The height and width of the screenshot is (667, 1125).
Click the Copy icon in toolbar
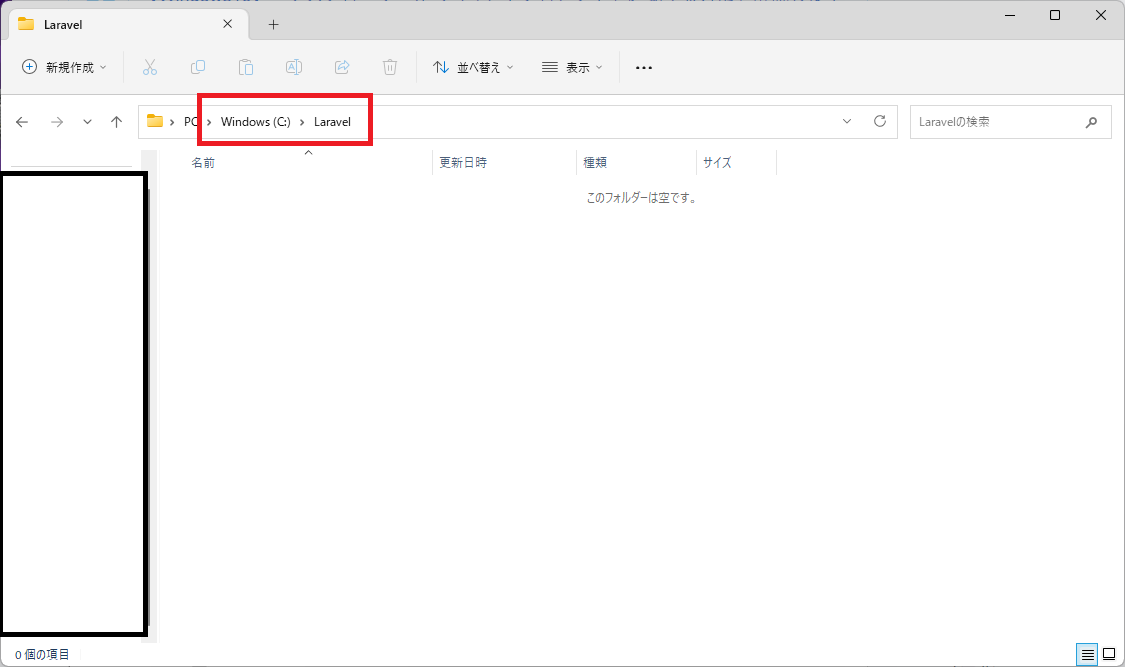[198, 67]
